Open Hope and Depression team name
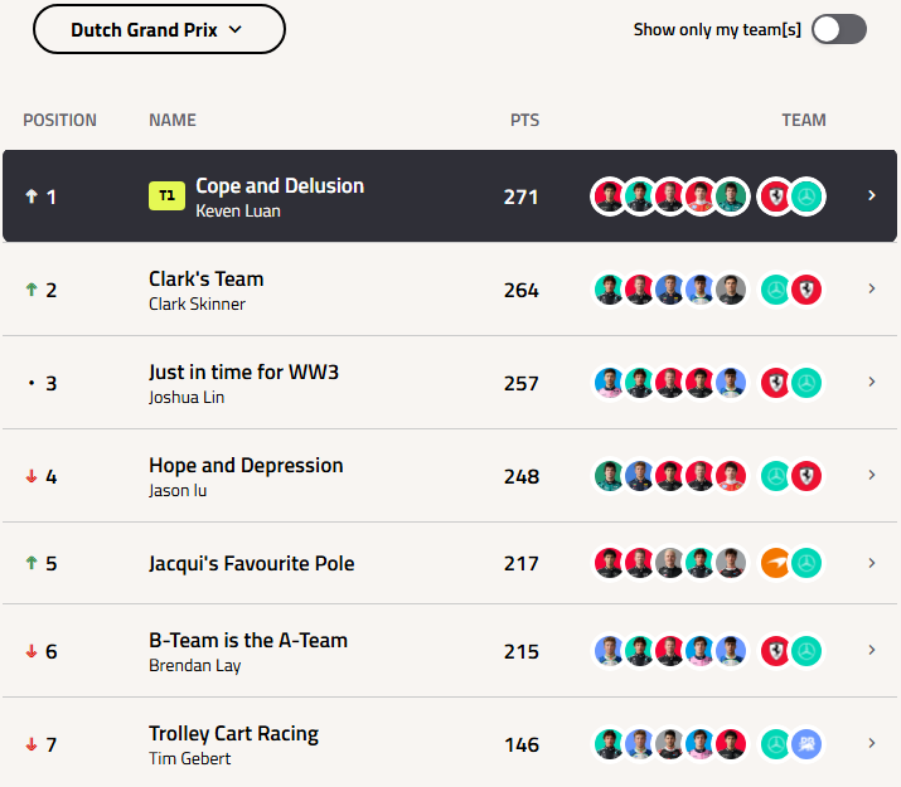901x787 pixels. 246,465
